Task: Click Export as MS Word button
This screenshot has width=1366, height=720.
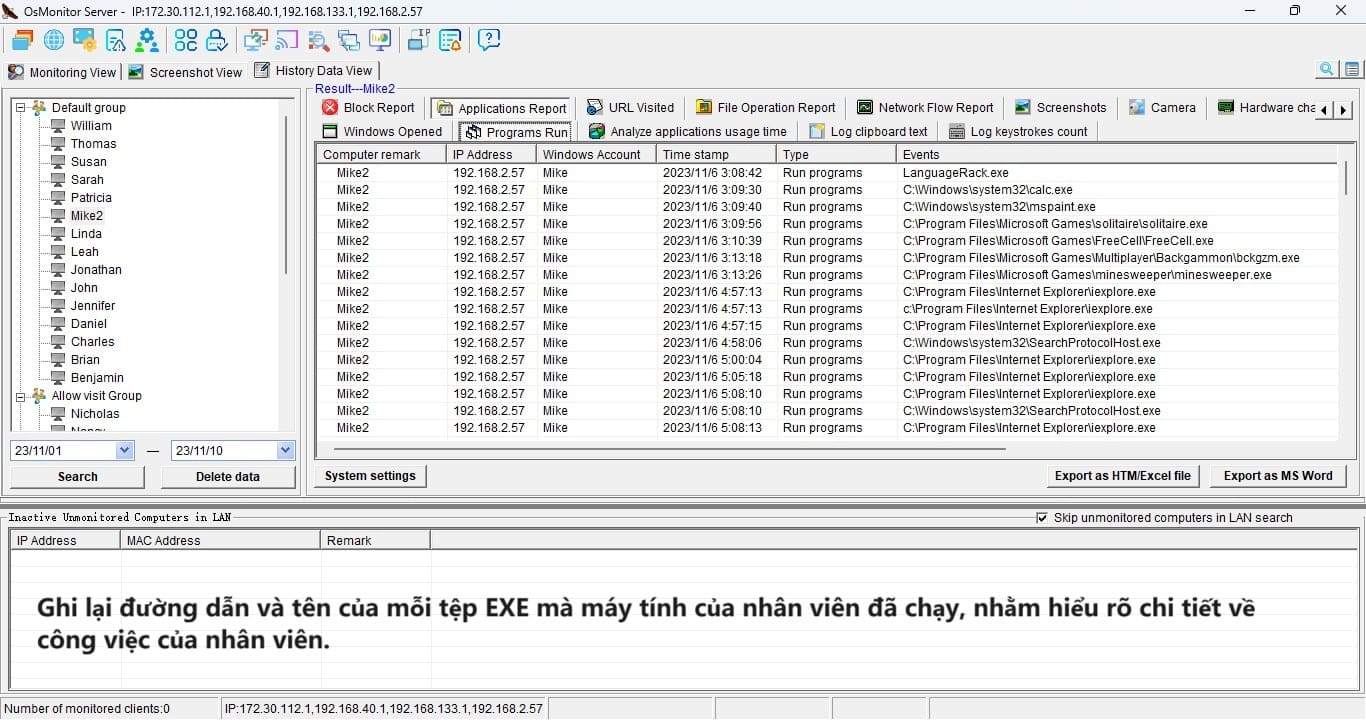Action: click(x=1278, y=476)
